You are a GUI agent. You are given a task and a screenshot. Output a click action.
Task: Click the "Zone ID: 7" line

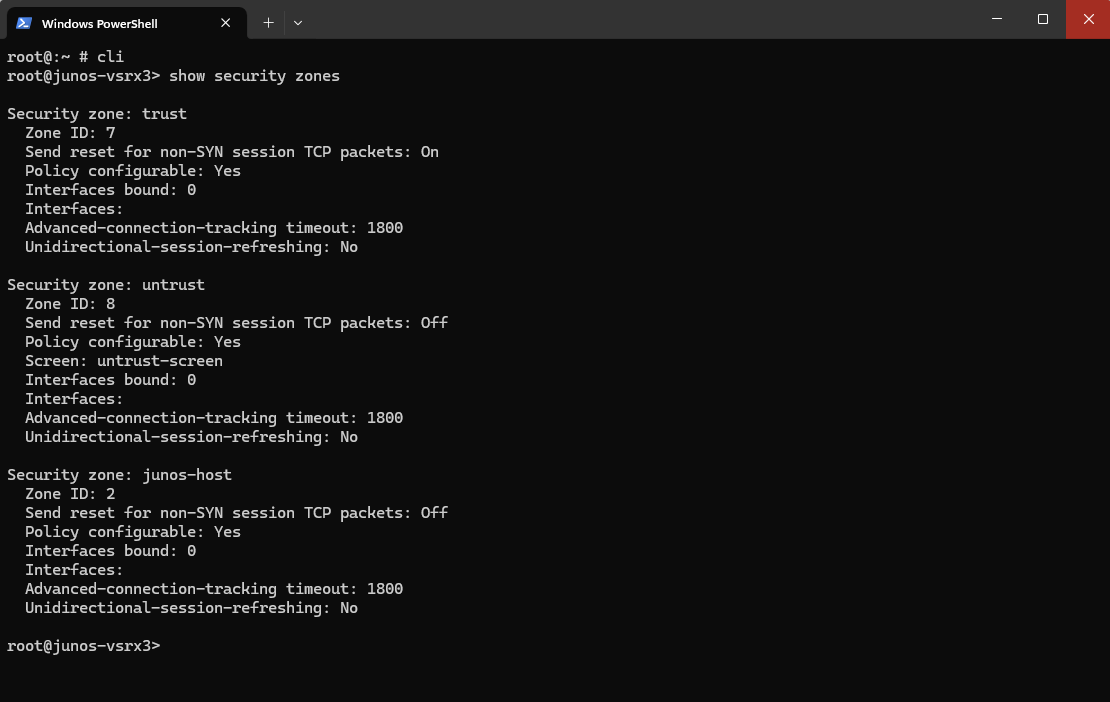click(x=70, y=133)
